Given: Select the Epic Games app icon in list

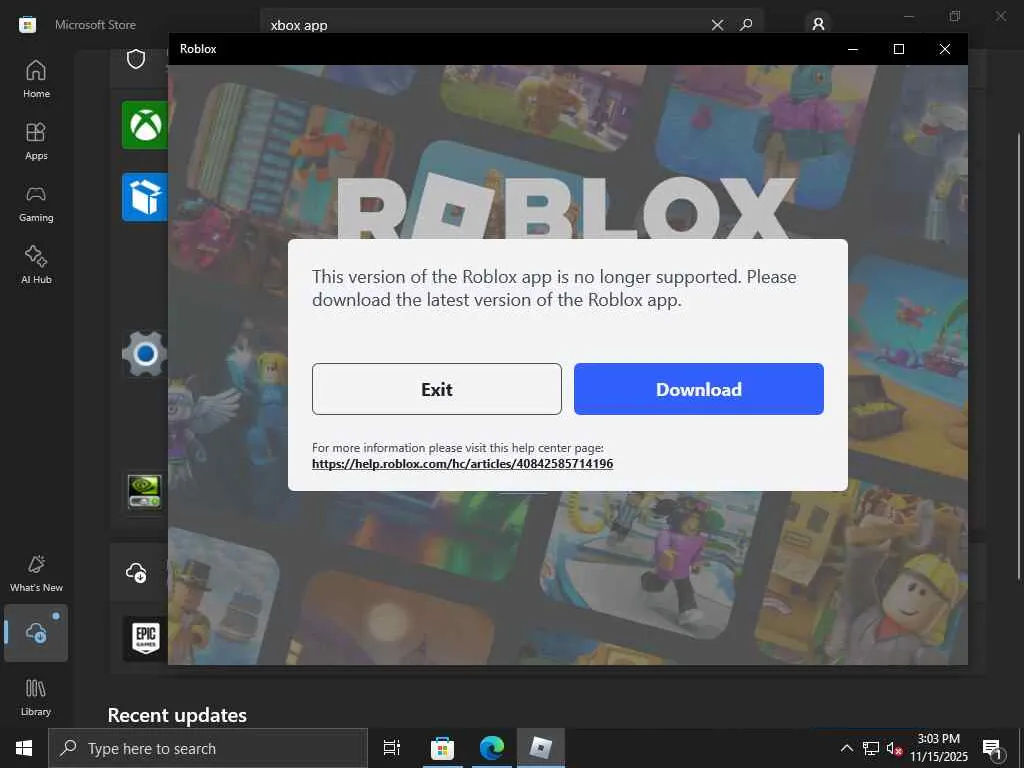Looking at the screenshot, I should click(x=145, y=638).
